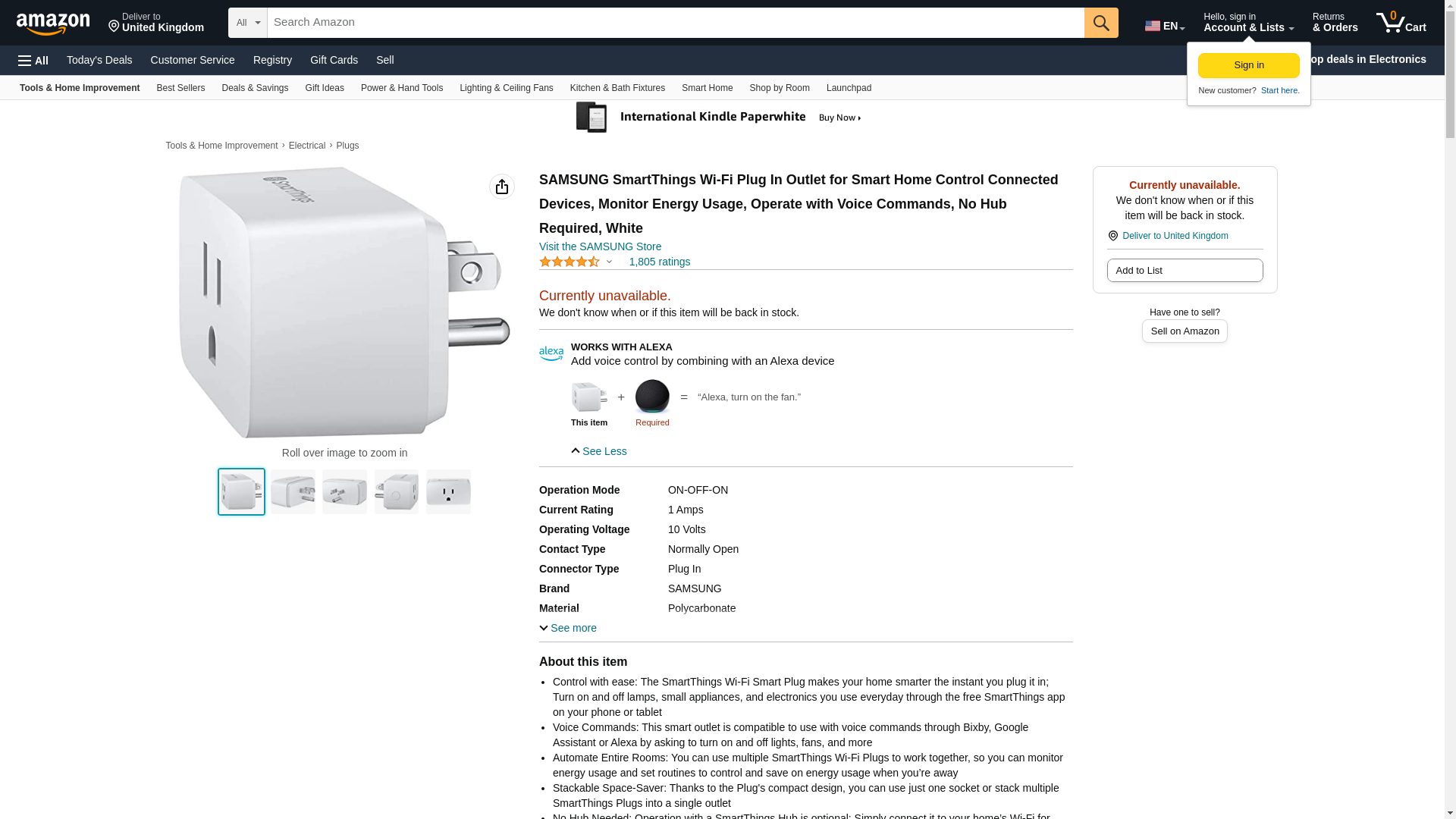Click the Echo Dot required device image
Screen dimensions: 1456x819
(x=652, y=397)
